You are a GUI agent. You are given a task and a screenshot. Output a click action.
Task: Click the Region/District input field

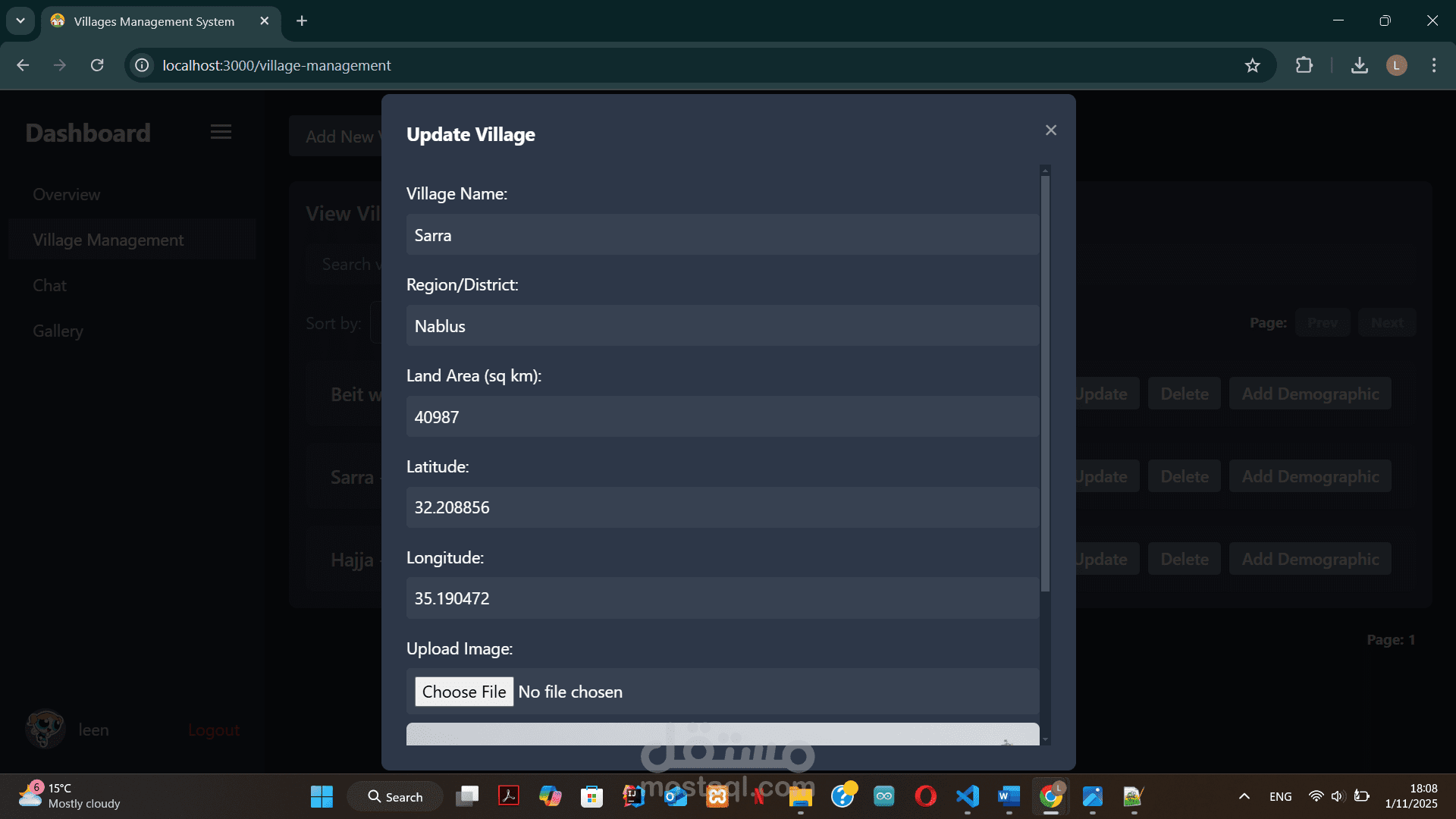pos(722,326)
